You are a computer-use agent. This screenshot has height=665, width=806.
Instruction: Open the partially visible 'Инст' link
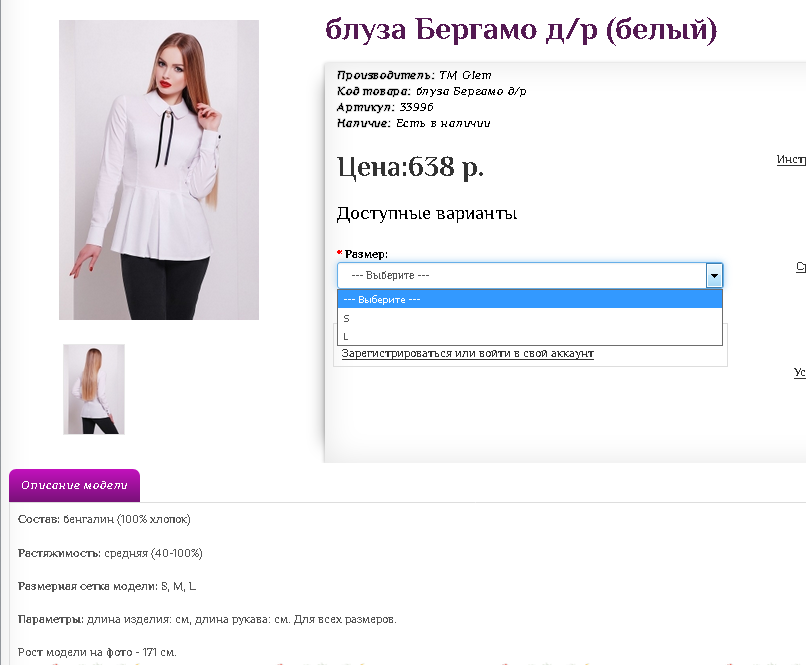[791, 159]
